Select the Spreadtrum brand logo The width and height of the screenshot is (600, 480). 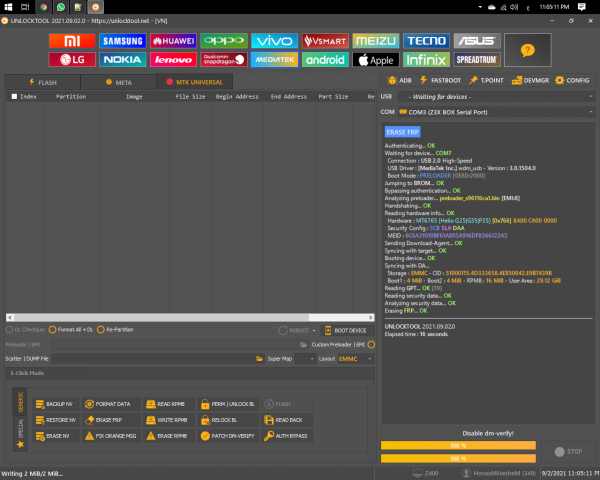[x=477, y=59]
